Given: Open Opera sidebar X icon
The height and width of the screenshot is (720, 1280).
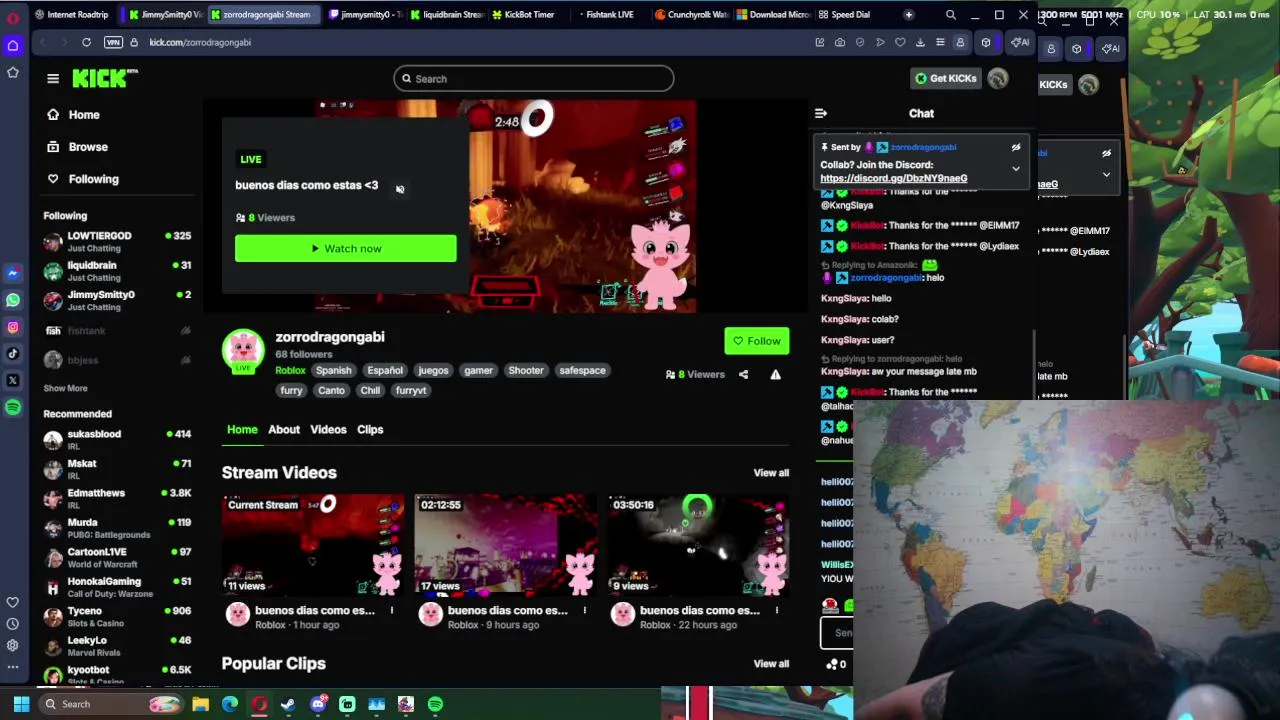Looking at the screenshot, I should click(x=13, y=380).
